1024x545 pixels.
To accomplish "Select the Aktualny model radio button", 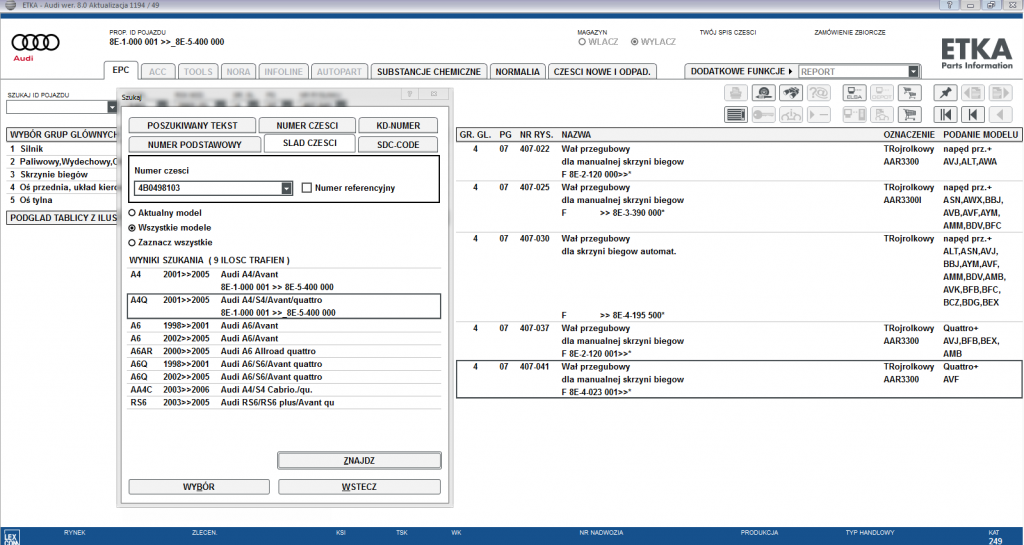I will tap(132, 213).
